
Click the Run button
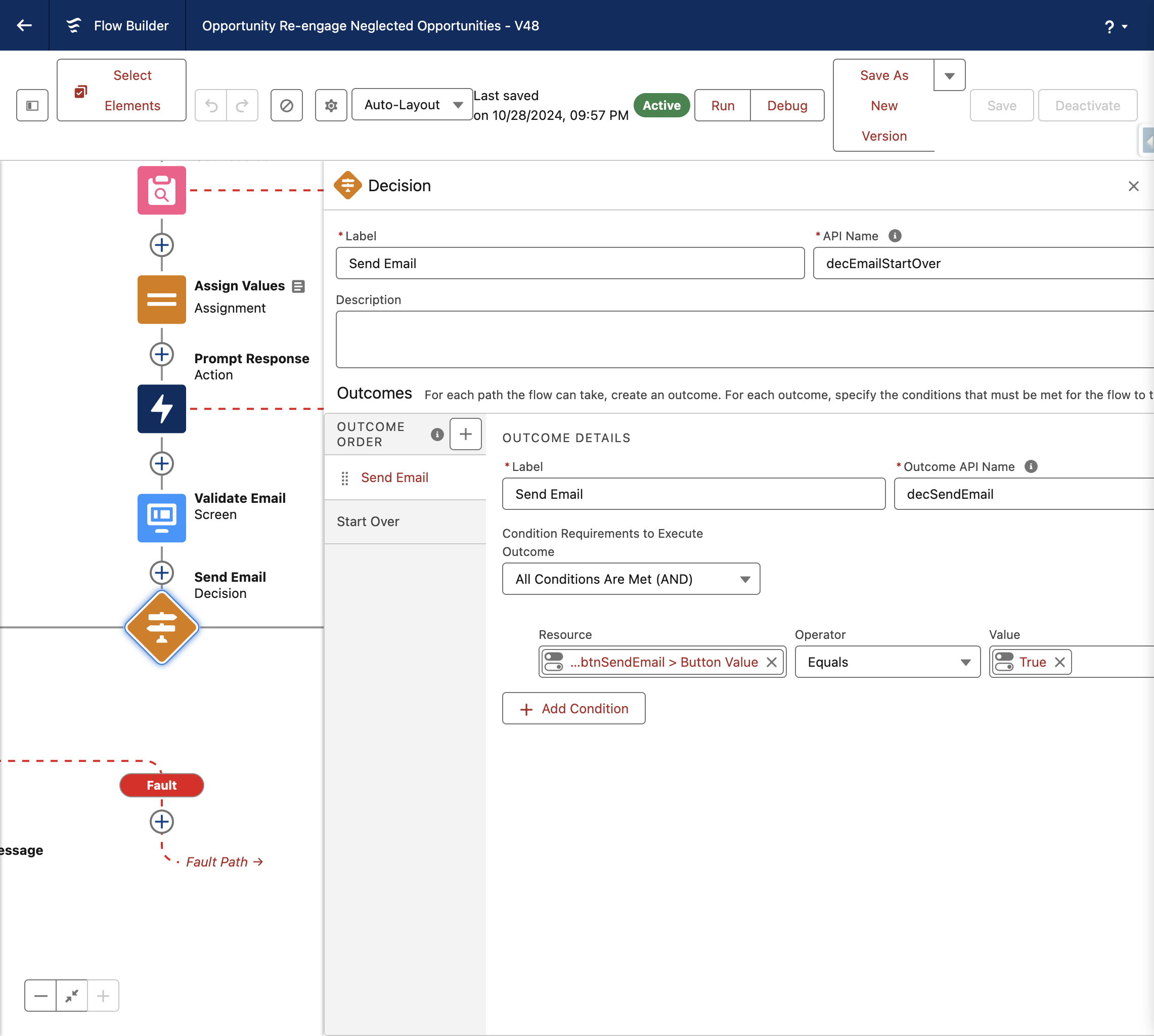[723, 105]
